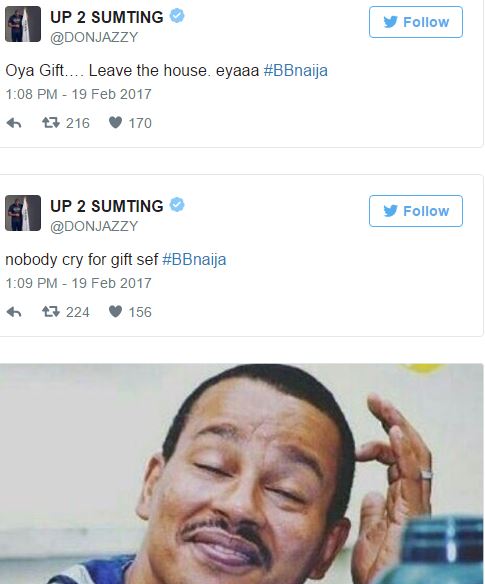Click verified badge on first tweet
Screen dimensions: 485x584
[x=177, y=16]
